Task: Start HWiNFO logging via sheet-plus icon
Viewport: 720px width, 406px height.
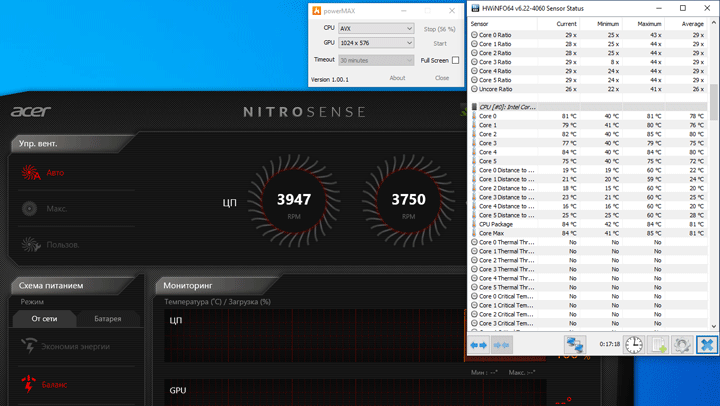Action: [658, 345]
